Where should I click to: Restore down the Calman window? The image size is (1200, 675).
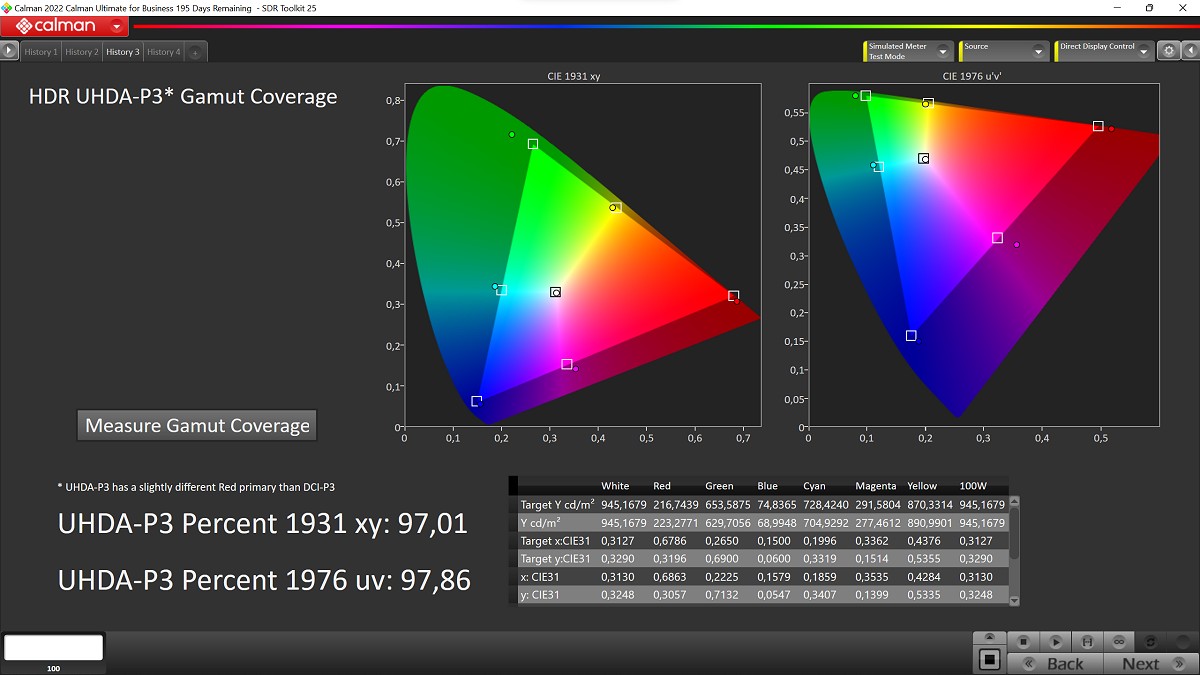tap(1149, 8)
